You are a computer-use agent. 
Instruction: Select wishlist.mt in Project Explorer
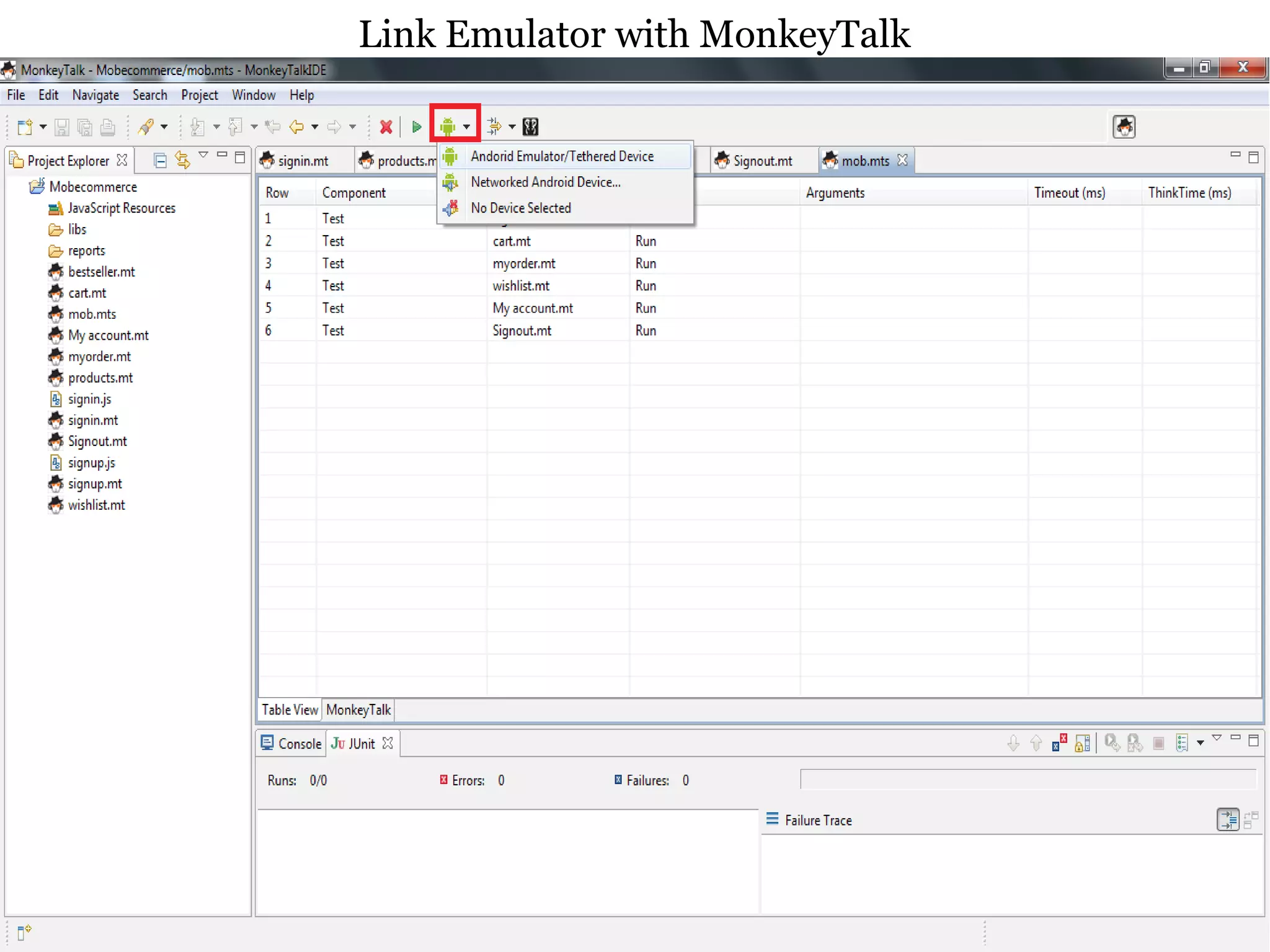point(97,505)
